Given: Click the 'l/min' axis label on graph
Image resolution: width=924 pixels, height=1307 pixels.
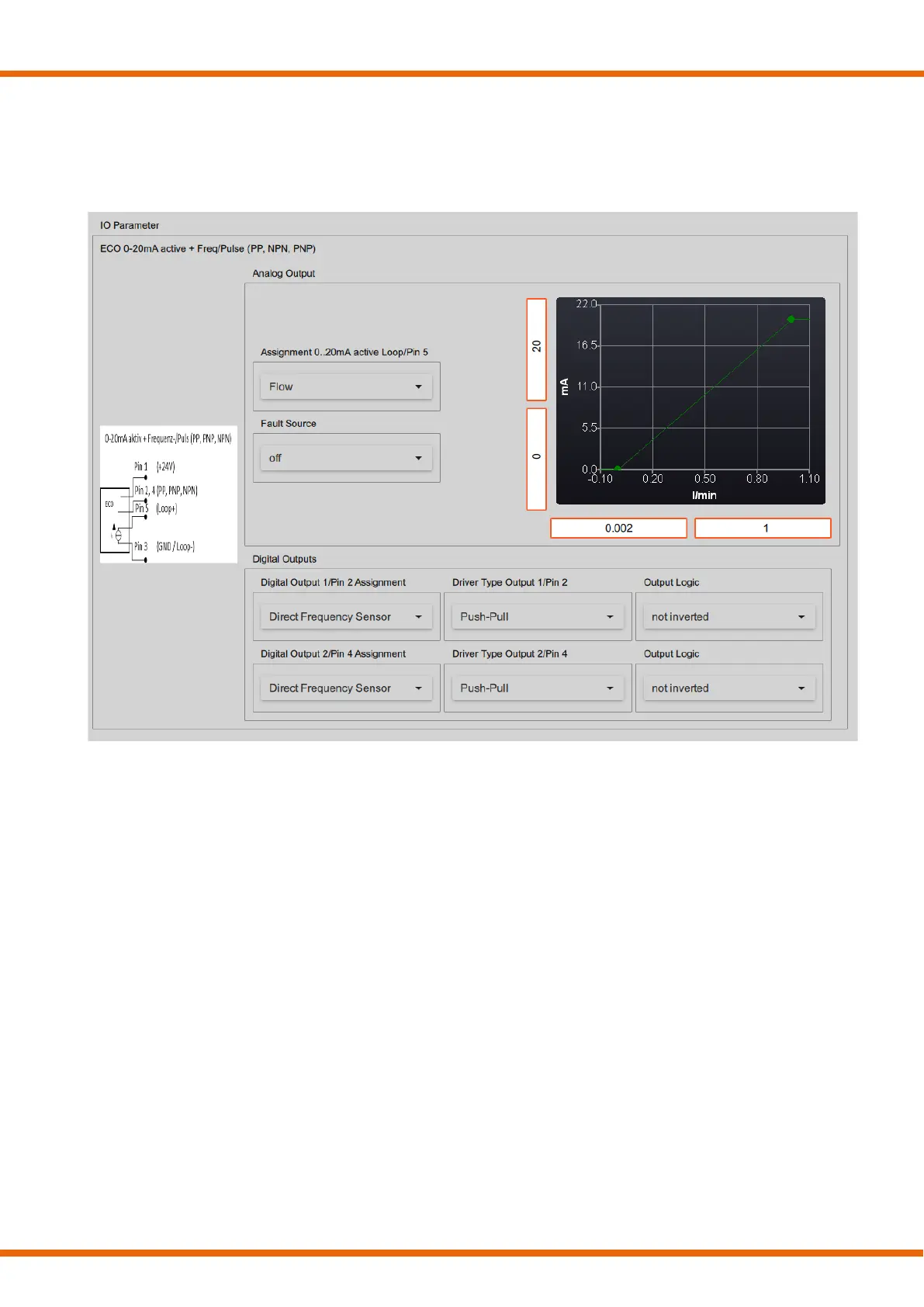Looking at the screenshot, I should click(704, 495).
